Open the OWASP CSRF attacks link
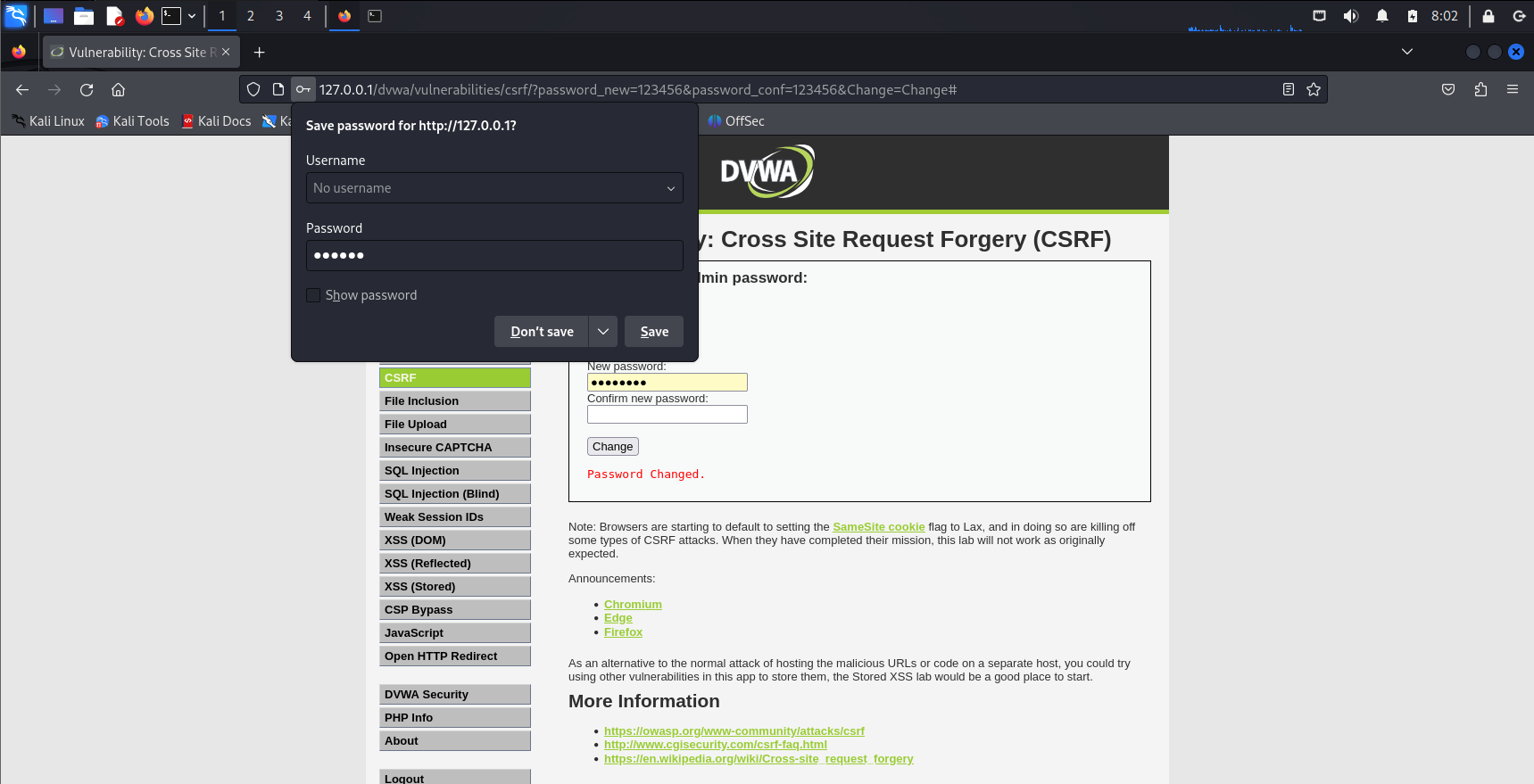The width and height of the screenshot is (1534, 784). point(734,731)
